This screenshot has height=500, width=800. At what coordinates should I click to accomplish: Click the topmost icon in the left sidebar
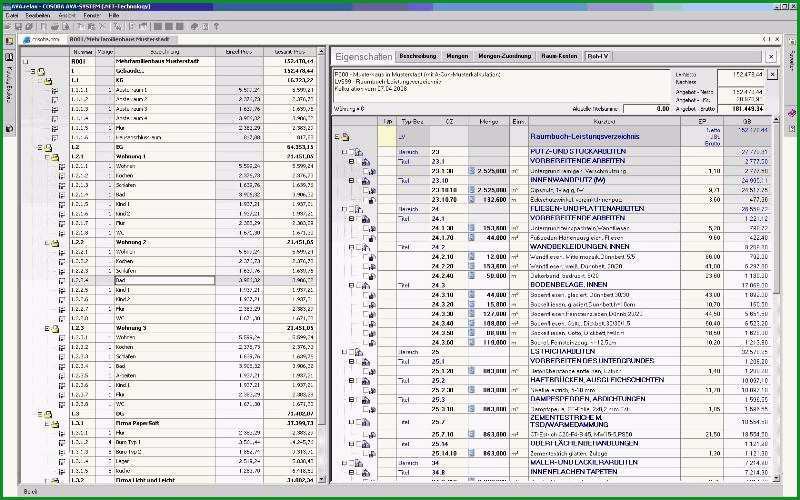pos(9,41)
